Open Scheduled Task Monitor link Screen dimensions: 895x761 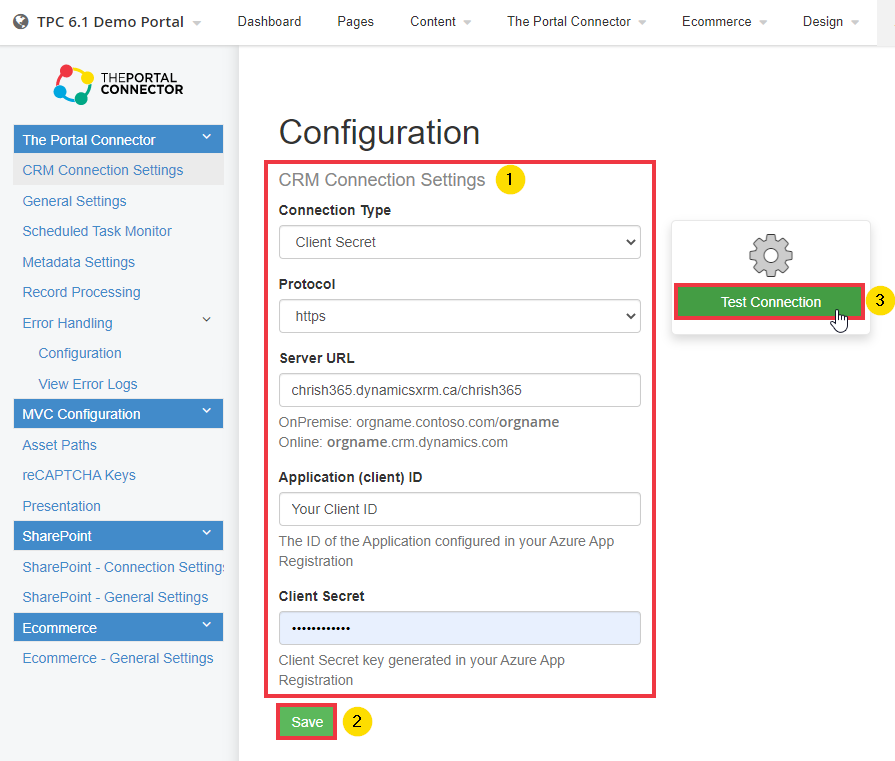click(97, 231)
